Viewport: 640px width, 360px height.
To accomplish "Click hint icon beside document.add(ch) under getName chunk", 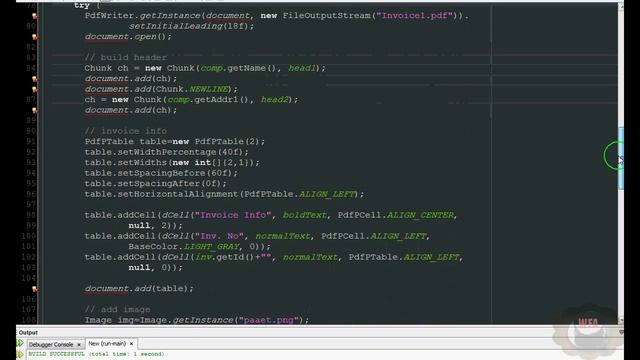I will pyautogui.click(x=35, y=79).
